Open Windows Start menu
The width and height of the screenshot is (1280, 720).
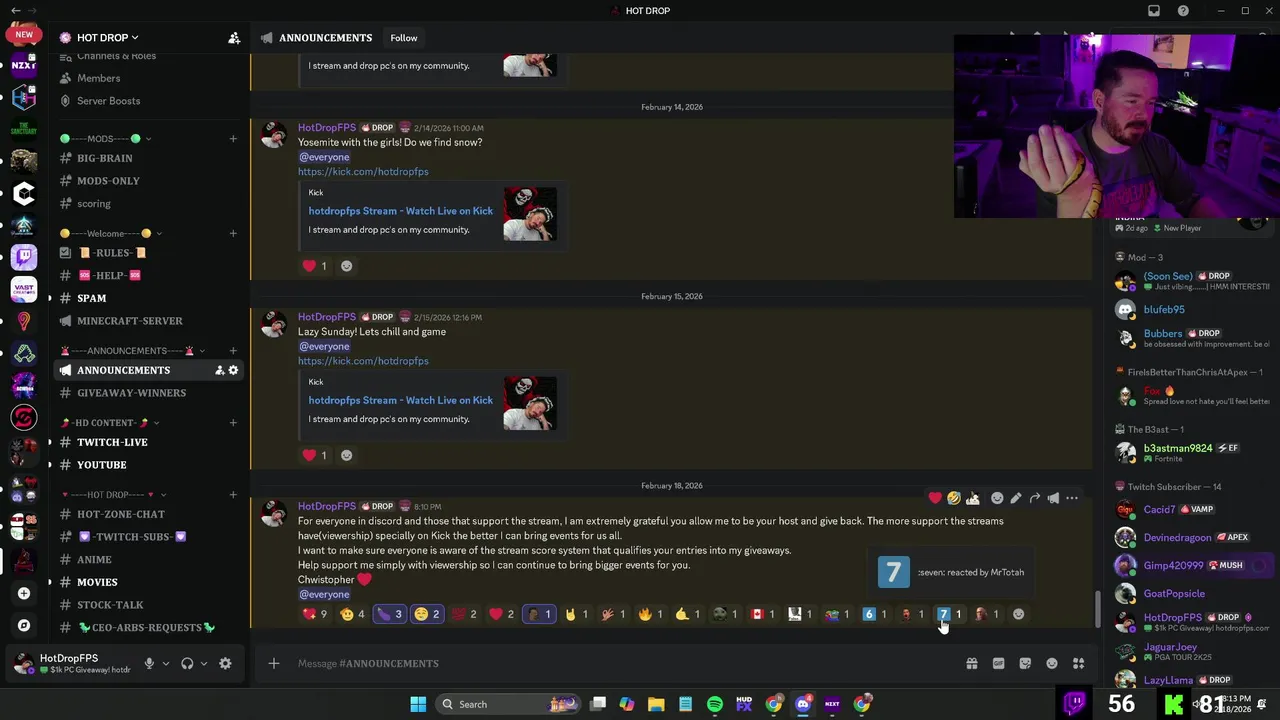(x=418, y=704)
